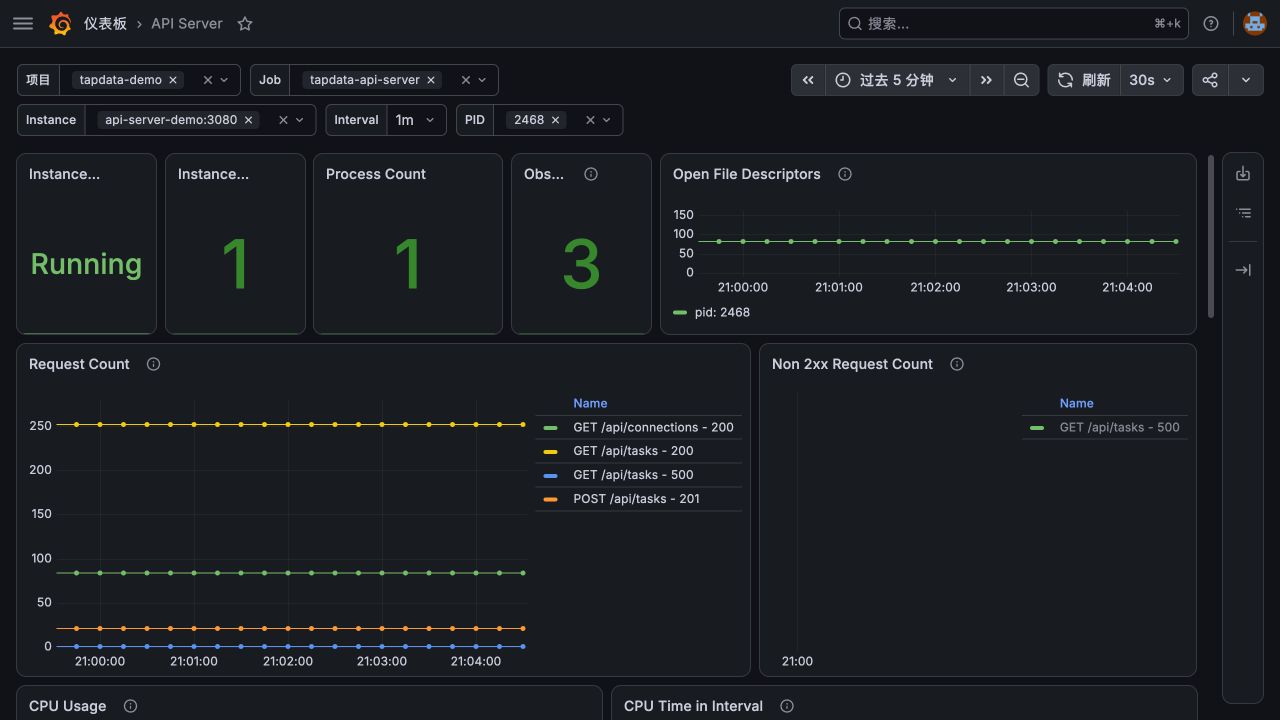This screenshot has height=720, width=1280.
Task: Shift time range forward
Action: [x=986, y=80]
